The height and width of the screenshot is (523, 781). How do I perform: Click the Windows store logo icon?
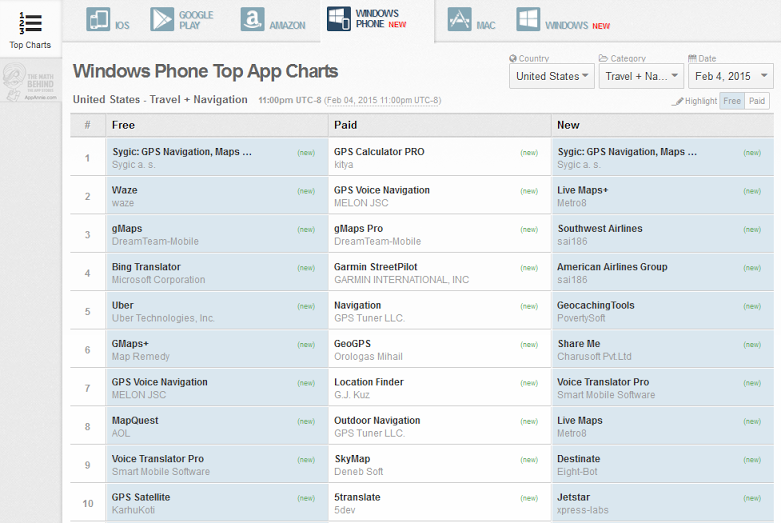528,20
